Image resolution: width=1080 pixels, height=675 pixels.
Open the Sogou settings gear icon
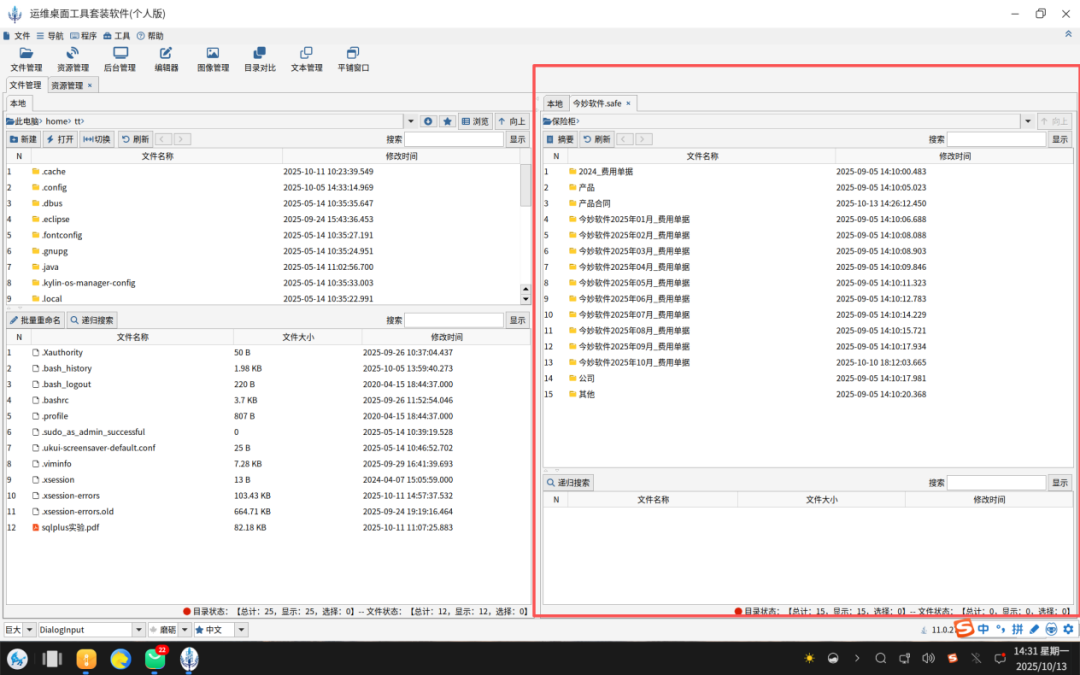tap(1068, 629)
